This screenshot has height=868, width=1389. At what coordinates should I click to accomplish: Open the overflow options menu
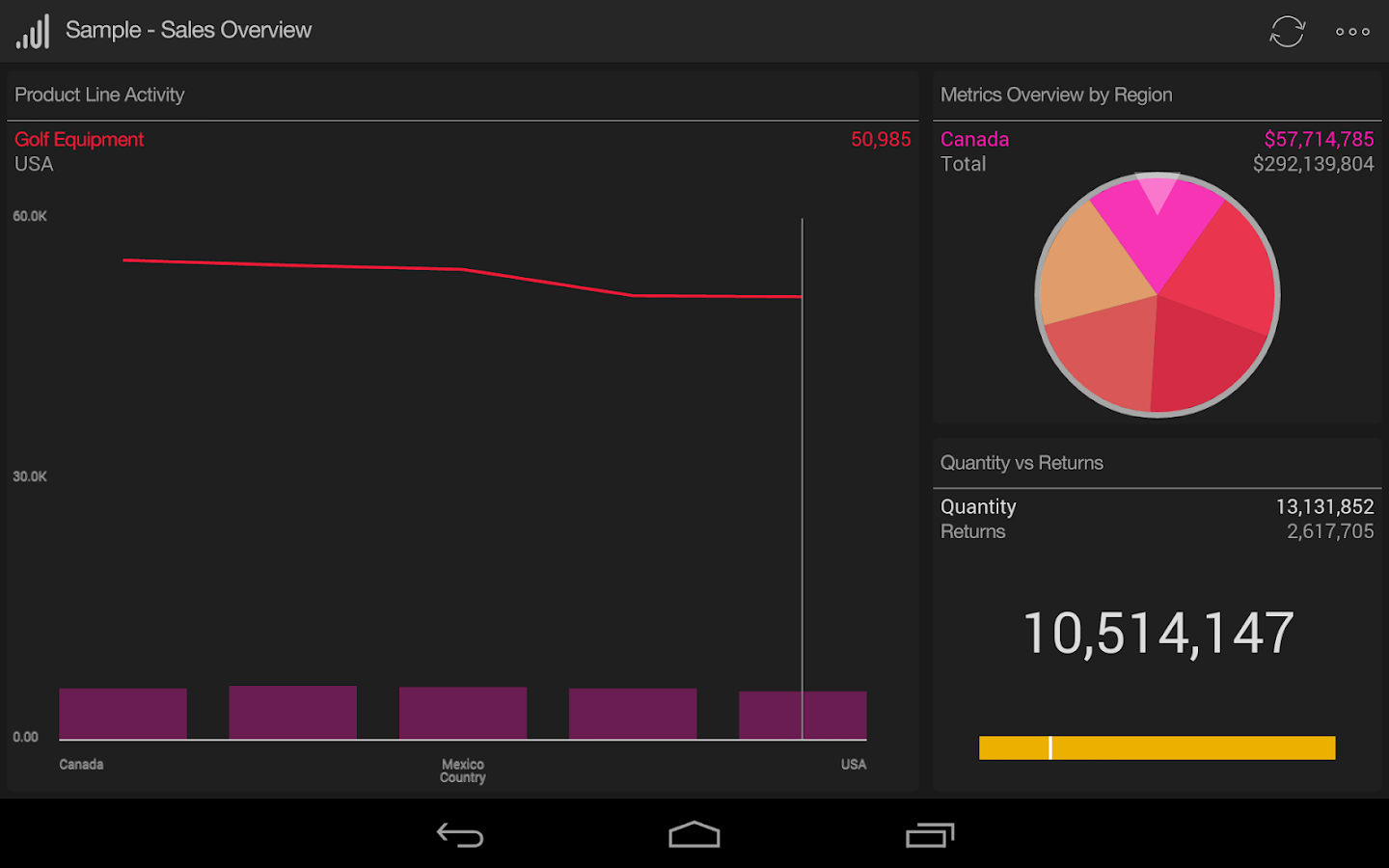(x=1351, y=31)
